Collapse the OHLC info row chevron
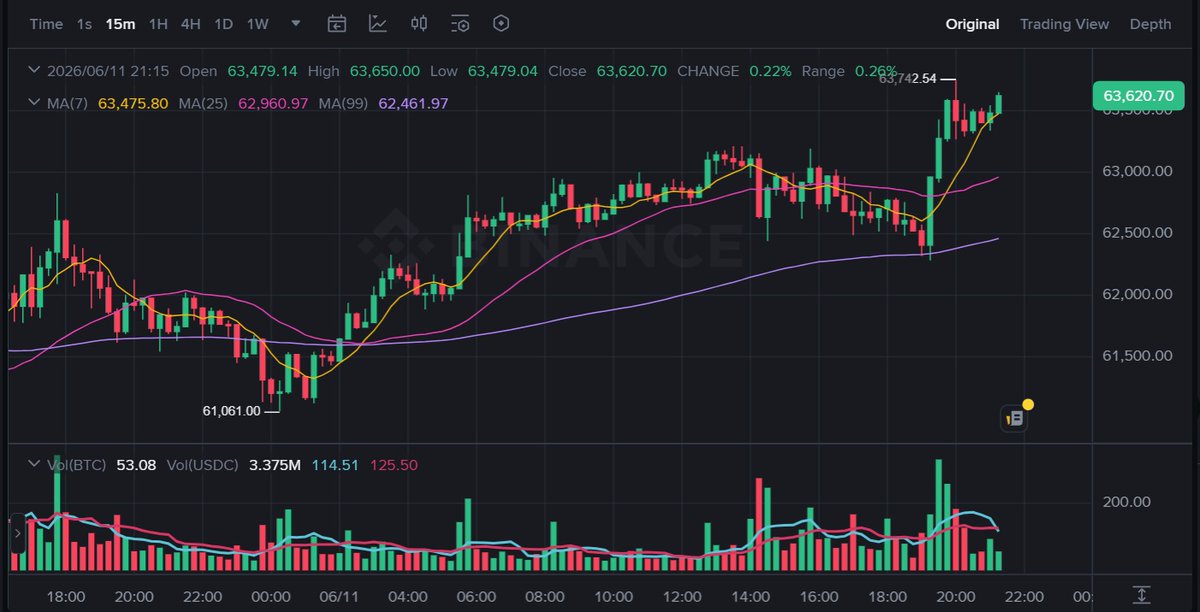 point(34,71)
